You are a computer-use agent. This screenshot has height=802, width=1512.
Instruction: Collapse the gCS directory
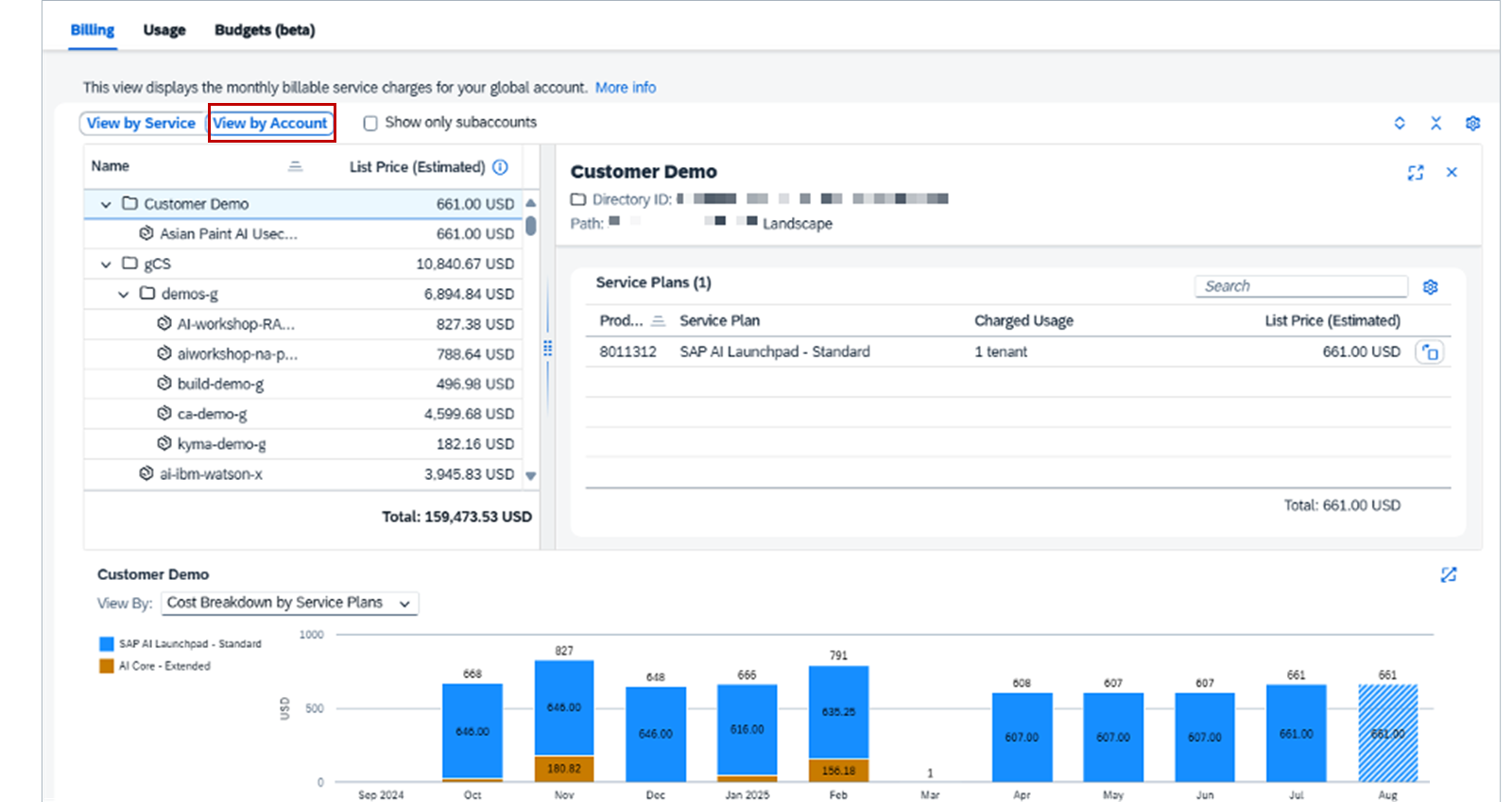pos(106,264)
